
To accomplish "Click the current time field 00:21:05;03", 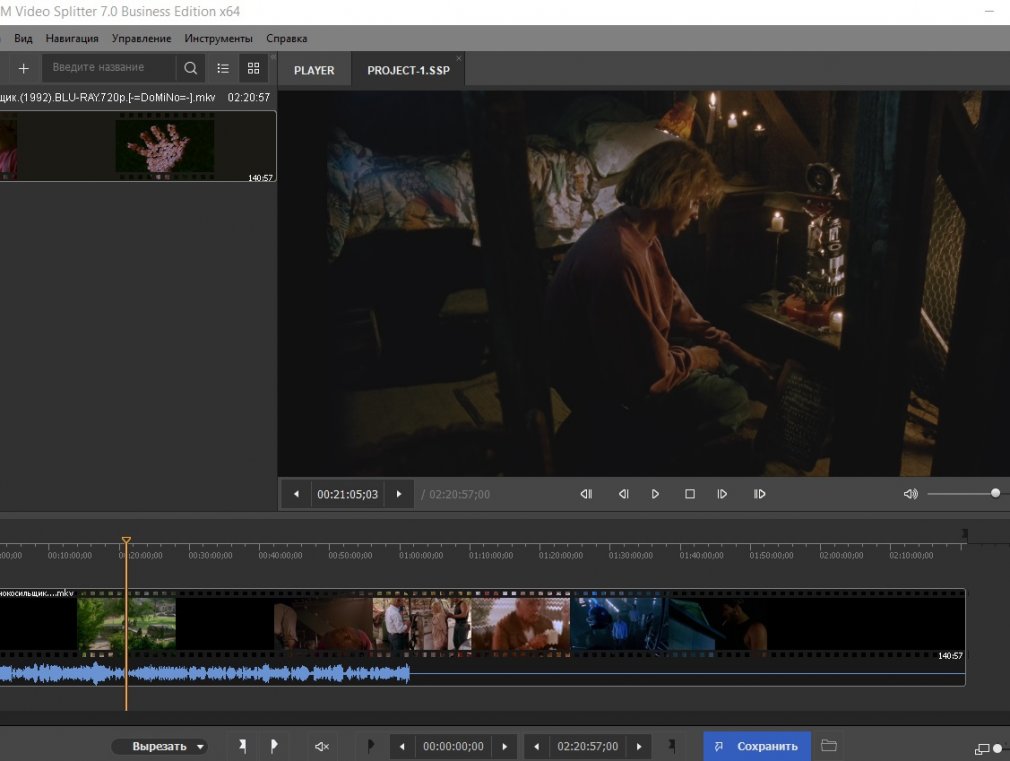I will tap(348, 494).
